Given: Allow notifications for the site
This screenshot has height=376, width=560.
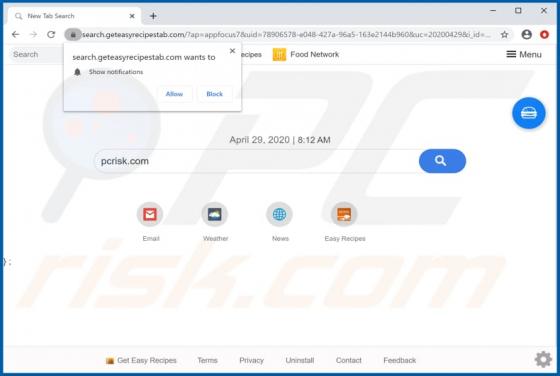Looking at the screenshot, I should tap(174, 94).
